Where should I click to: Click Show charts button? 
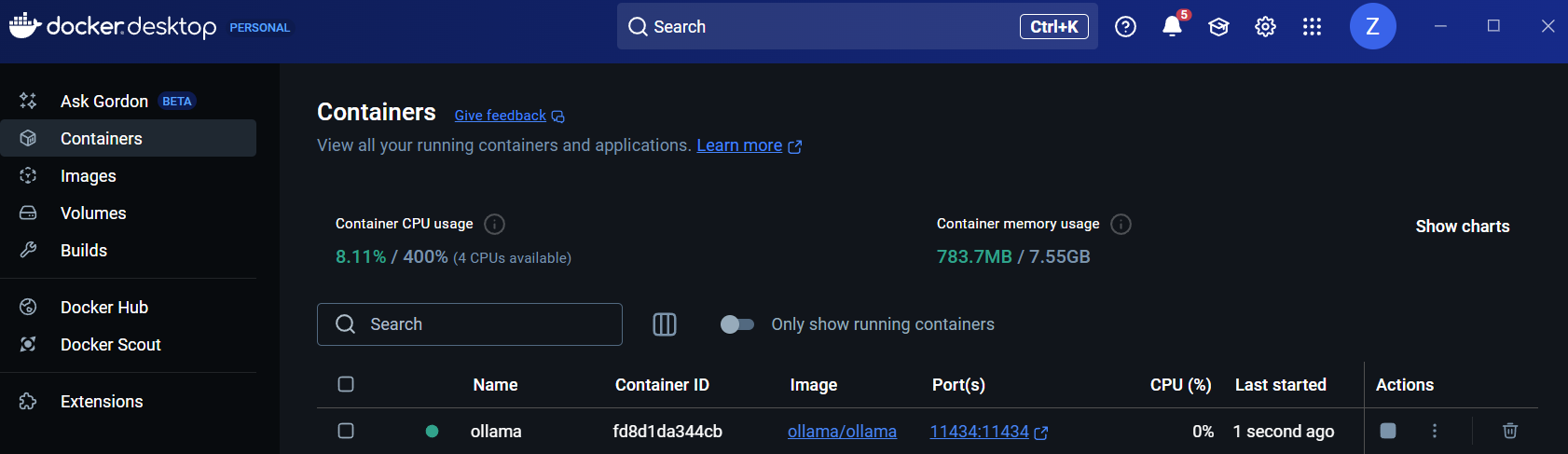pyautogui.click(x=1462, y=227)
